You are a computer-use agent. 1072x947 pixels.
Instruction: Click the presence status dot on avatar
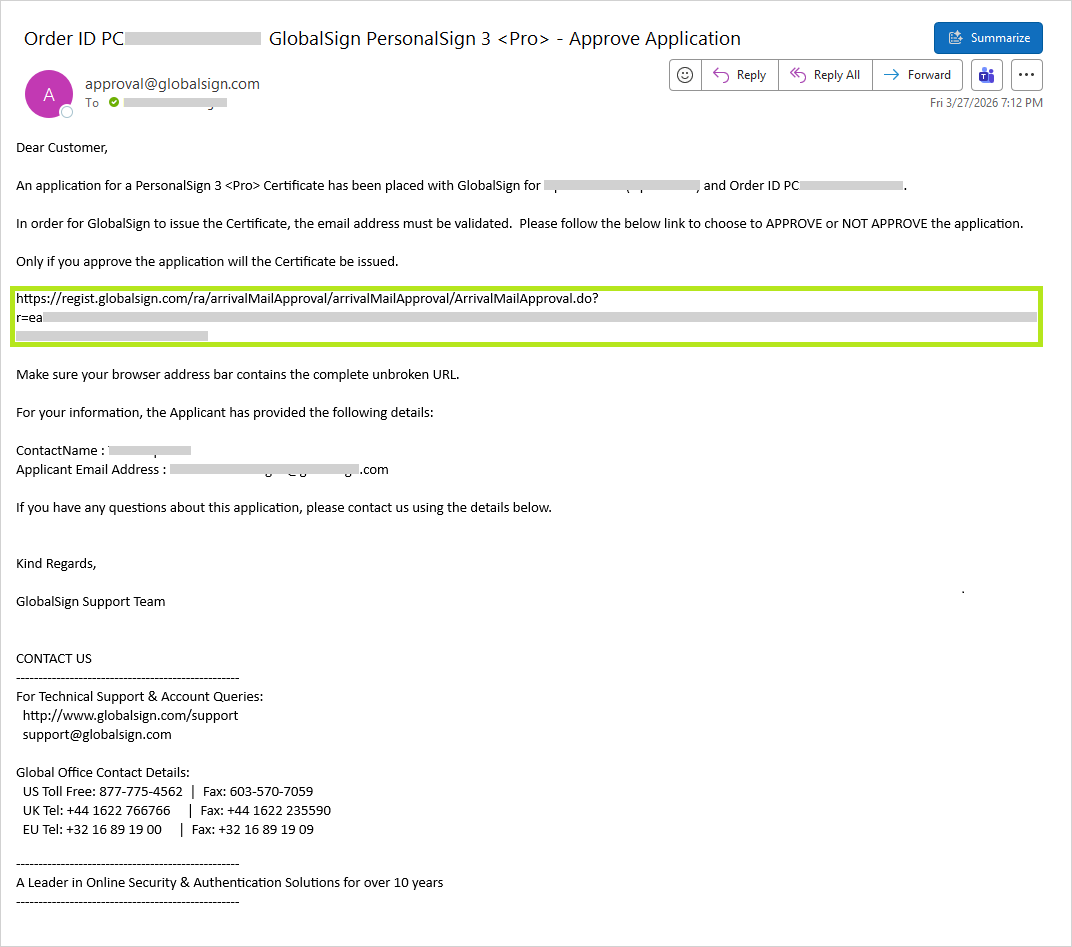tap(67, 111)
